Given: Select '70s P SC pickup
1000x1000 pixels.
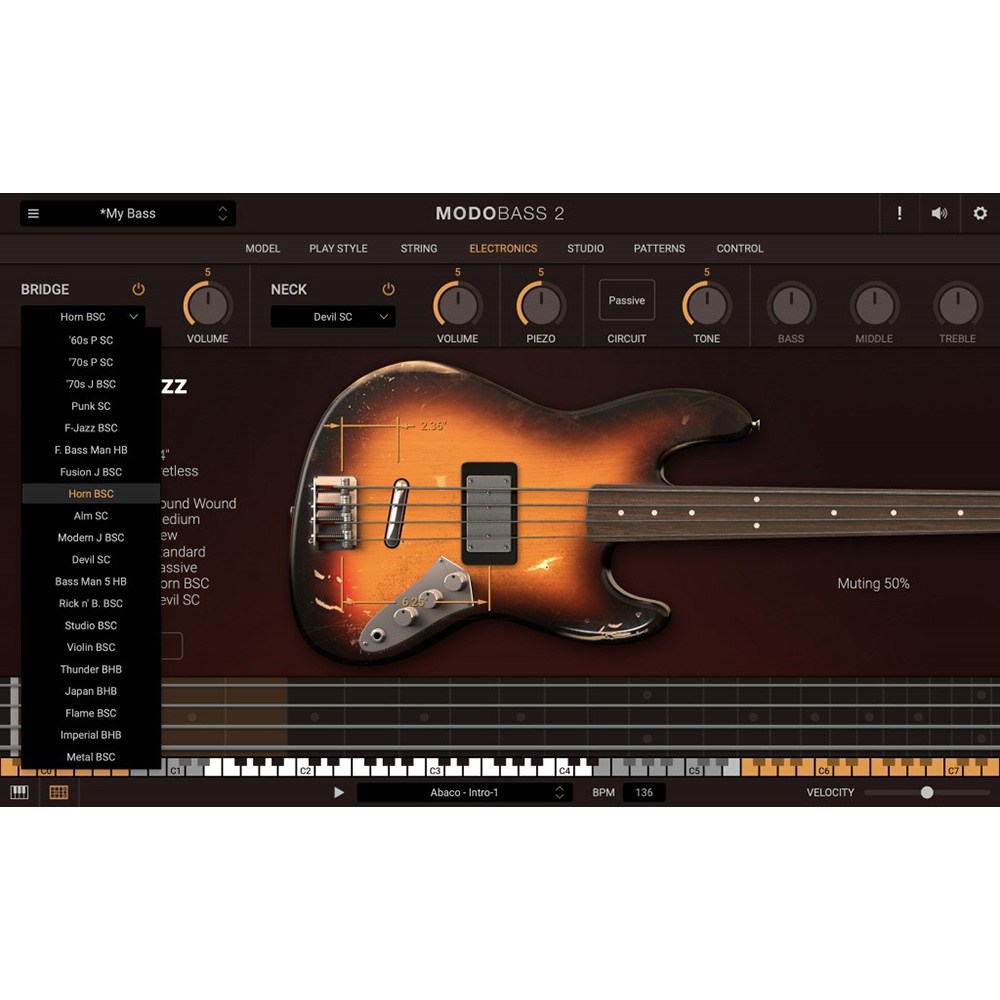Looking at the screenshot, I should (91, 362).
